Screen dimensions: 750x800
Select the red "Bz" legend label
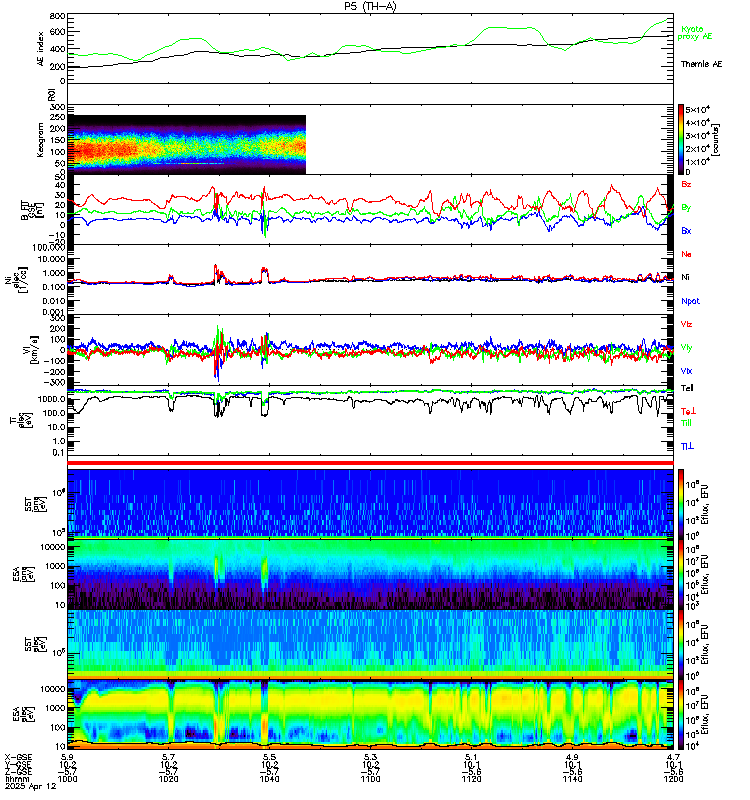(x=686, y=184)
